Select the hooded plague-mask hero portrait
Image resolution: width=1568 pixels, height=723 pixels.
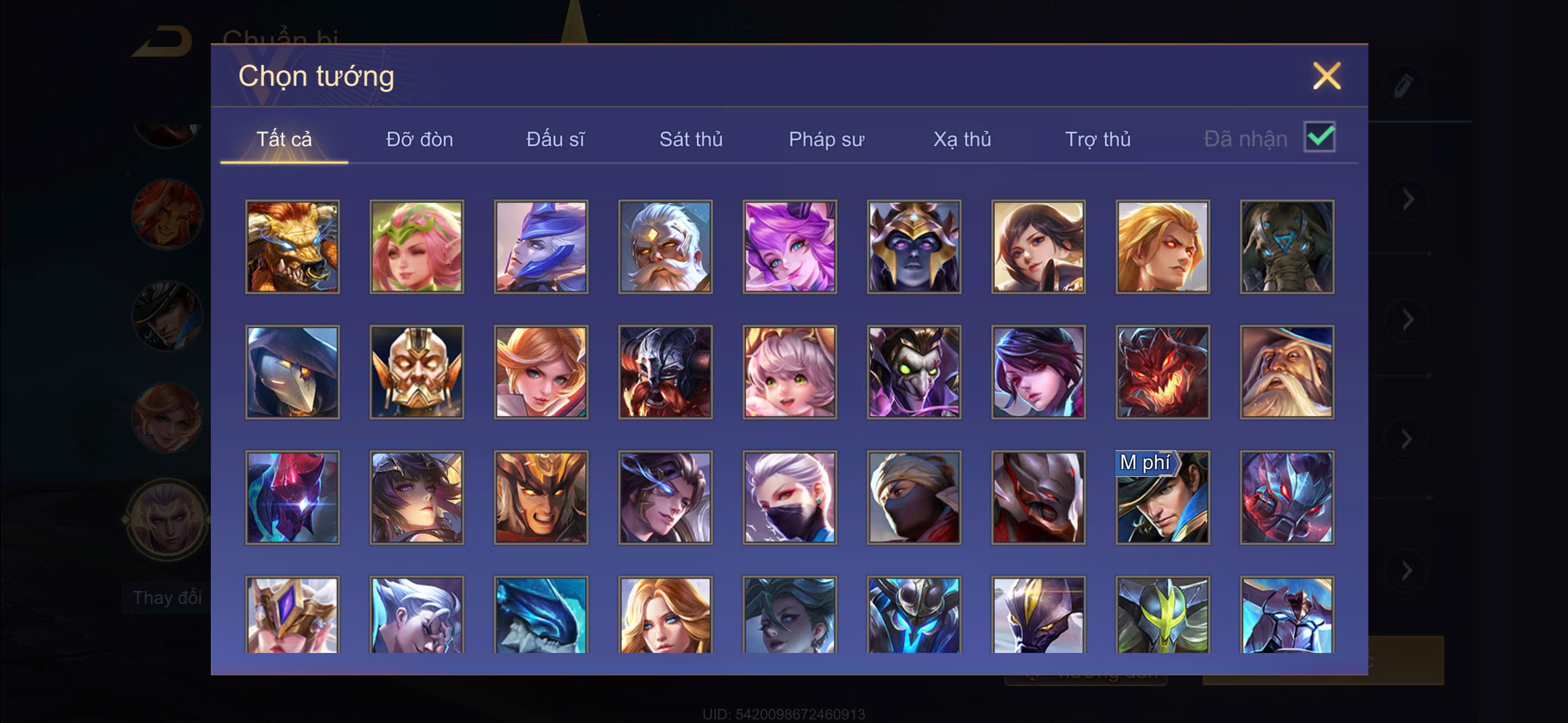(x=292, y=372)
